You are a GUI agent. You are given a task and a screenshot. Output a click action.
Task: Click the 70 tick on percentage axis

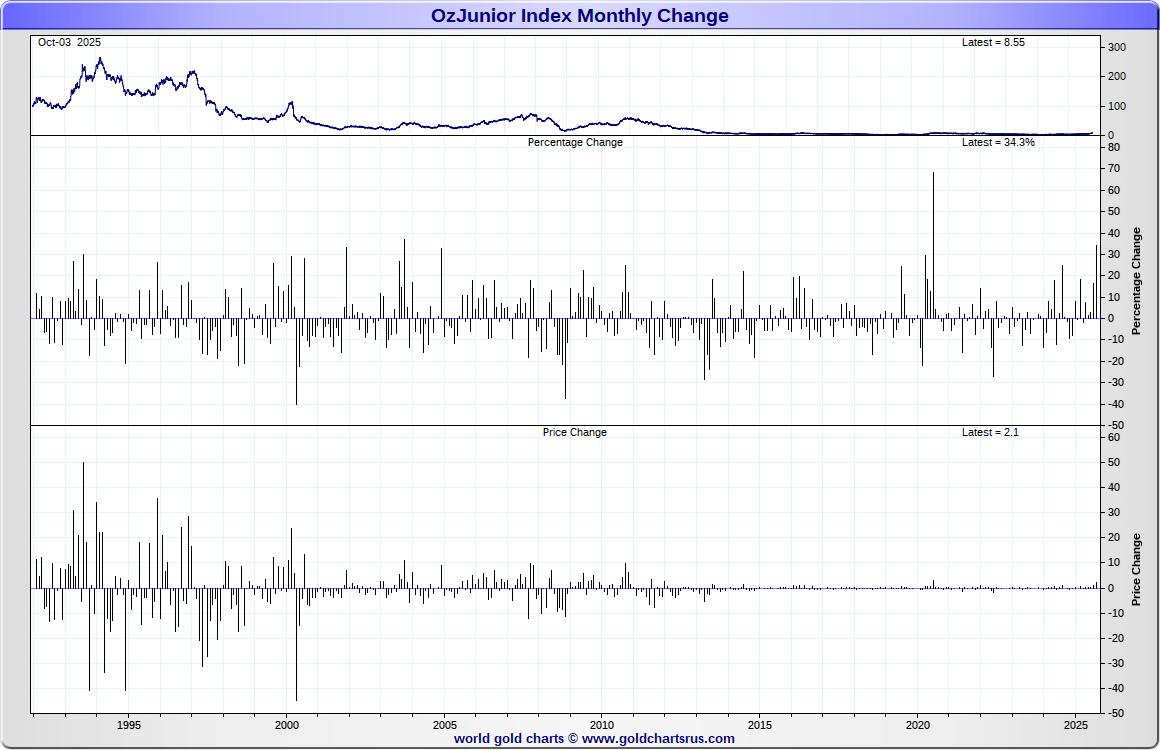point(1114,169)
